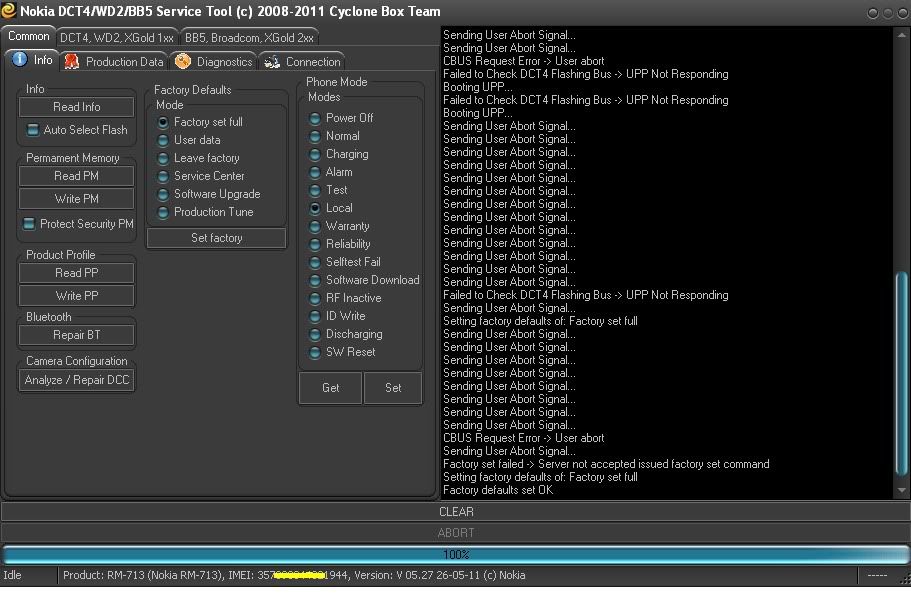Click the log output vertical scrollbar
Screen dimensions: 911x614
902,380
